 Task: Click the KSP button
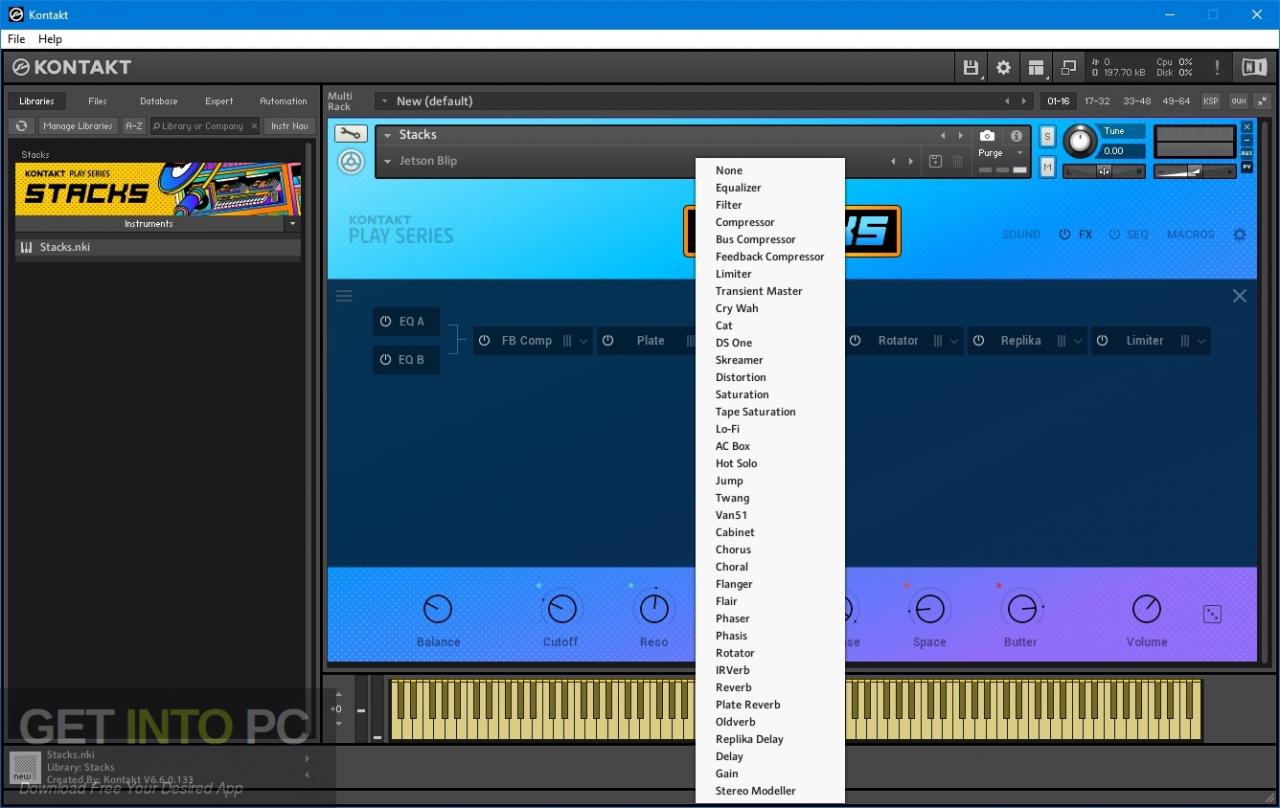click(x=1211, y=101)
